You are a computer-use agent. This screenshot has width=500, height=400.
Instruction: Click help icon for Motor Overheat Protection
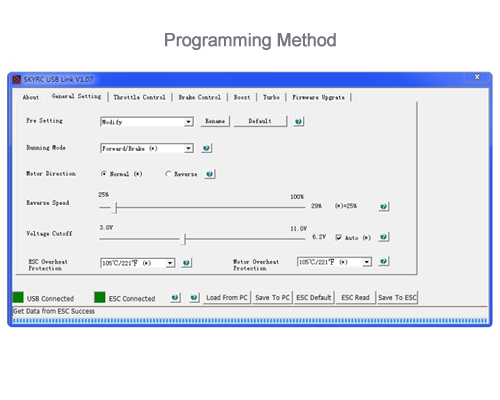click(x=384, y=261)
